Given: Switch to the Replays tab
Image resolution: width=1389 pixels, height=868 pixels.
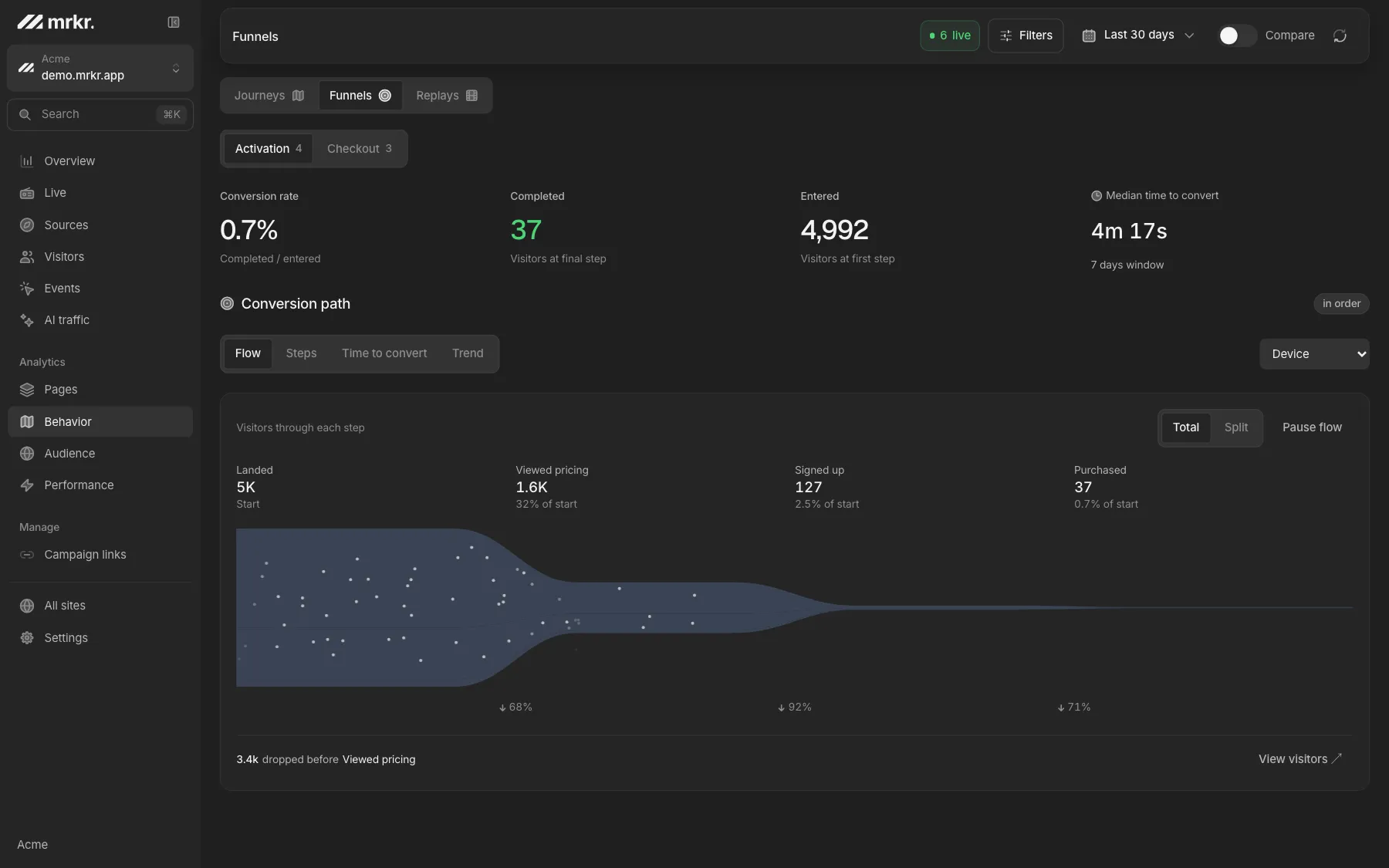Looking at the screenshot, I should (447, 96).
